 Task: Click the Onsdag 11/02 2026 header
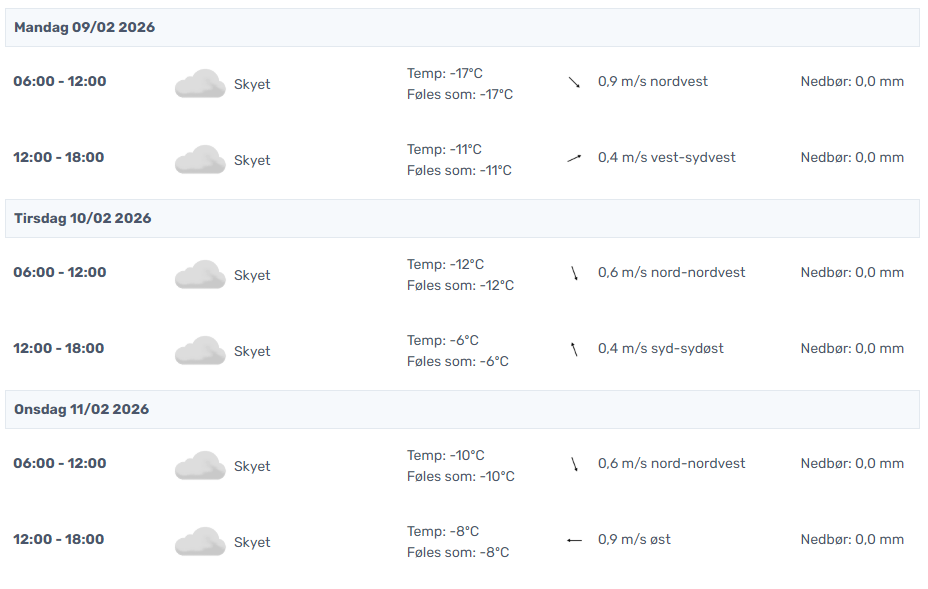point(82,409)
